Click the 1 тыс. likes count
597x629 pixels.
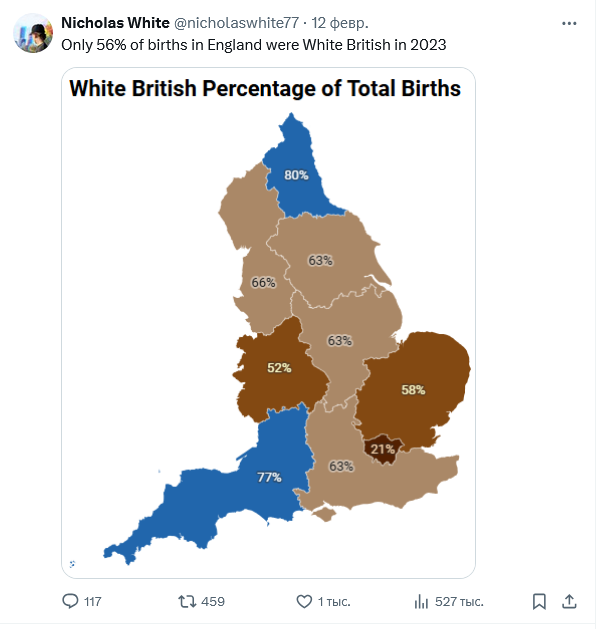pos(334,602)
